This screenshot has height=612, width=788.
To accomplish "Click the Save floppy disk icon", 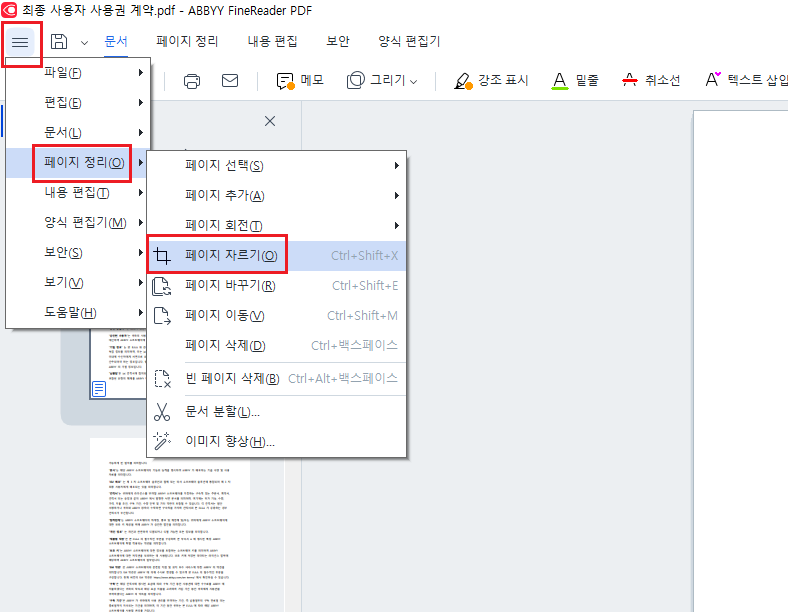I will [59, 42].
